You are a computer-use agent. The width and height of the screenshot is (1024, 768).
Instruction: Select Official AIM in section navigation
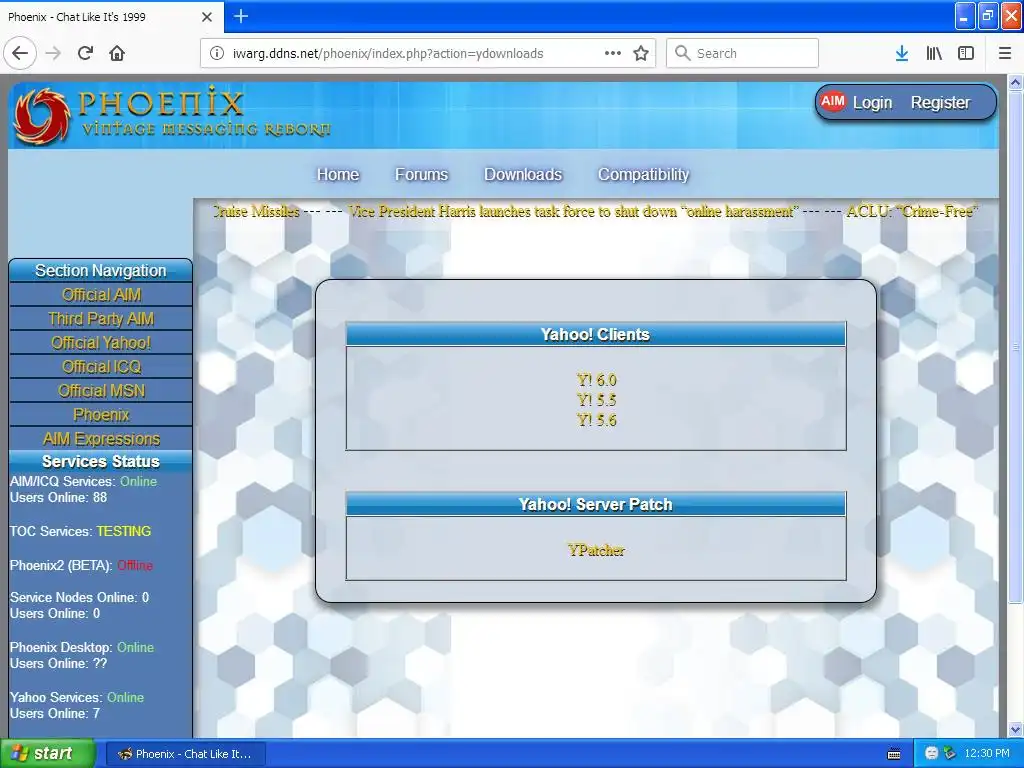[x=101, y=295]
